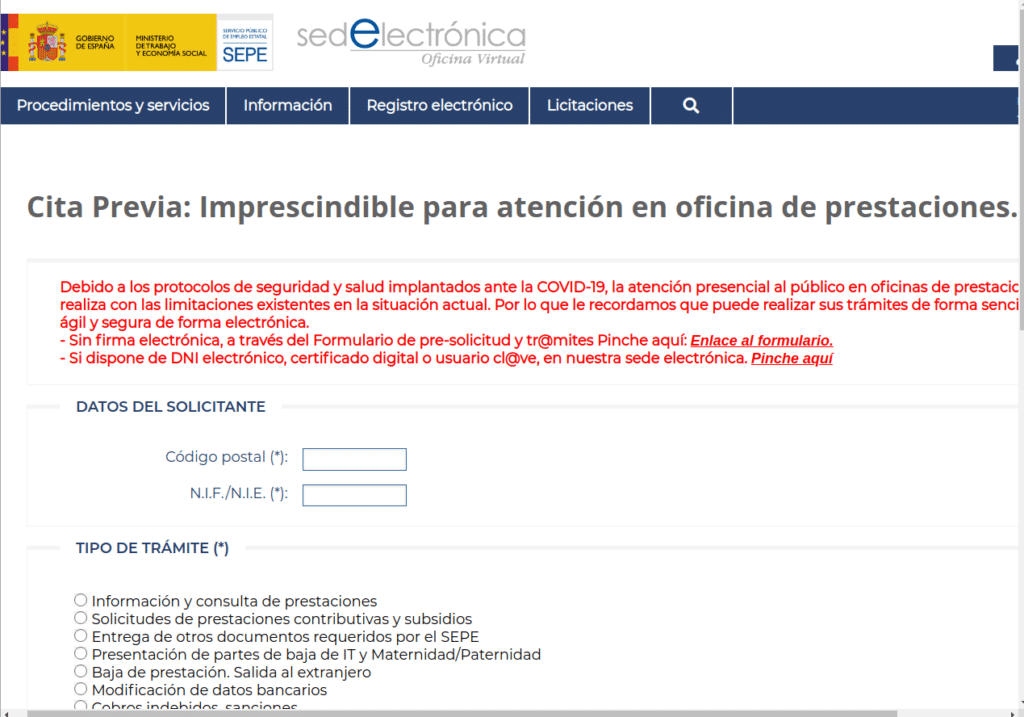Focus the Código postal input field
This screenshot has width=1024, height=717.
(355, 459)
